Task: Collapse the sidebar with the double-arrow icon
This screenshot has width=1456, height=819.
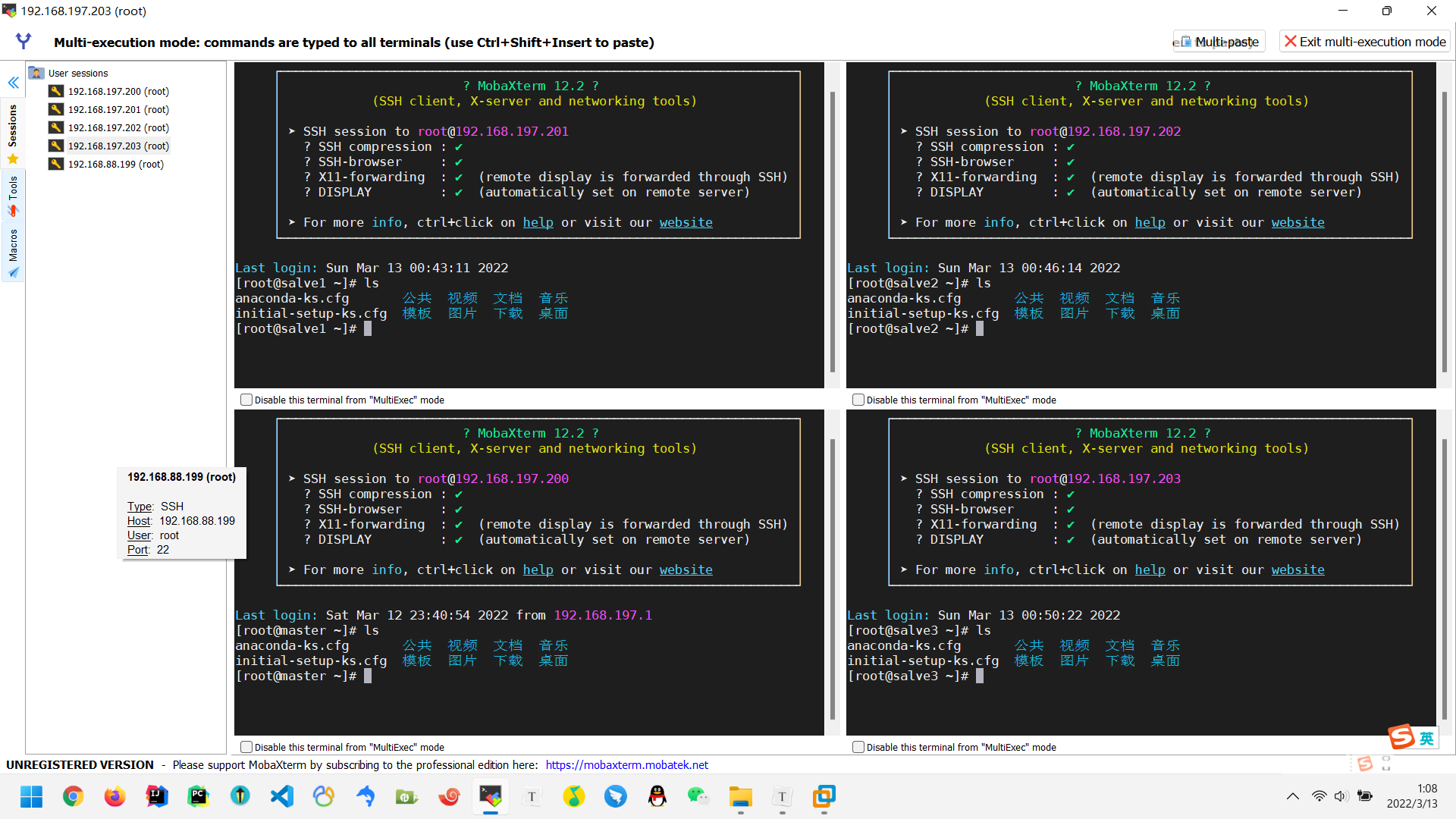Action: click(x=13, y=83)
